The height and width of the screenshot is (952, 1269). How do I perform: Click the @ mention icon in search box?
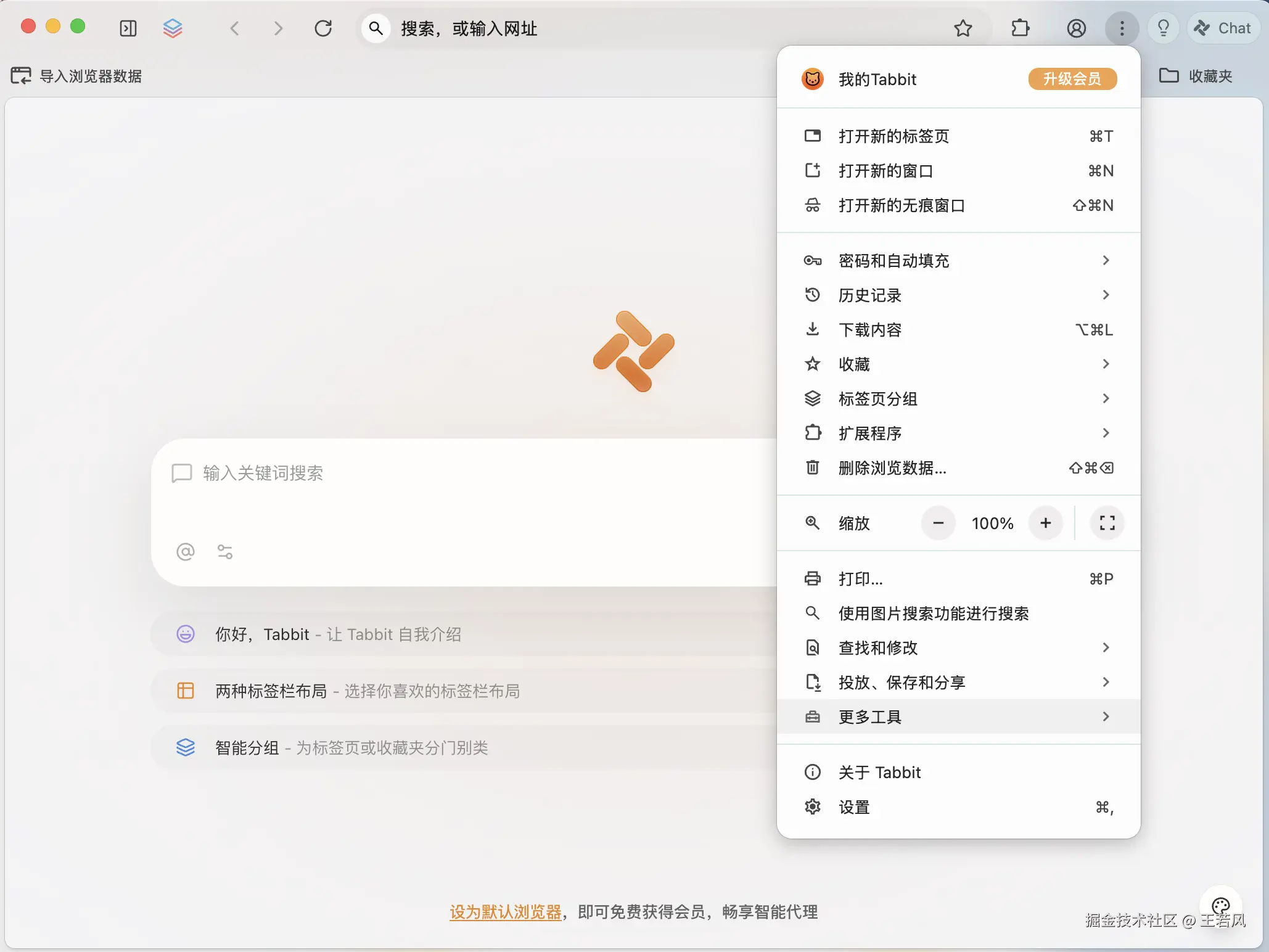(x=185, y=551)
